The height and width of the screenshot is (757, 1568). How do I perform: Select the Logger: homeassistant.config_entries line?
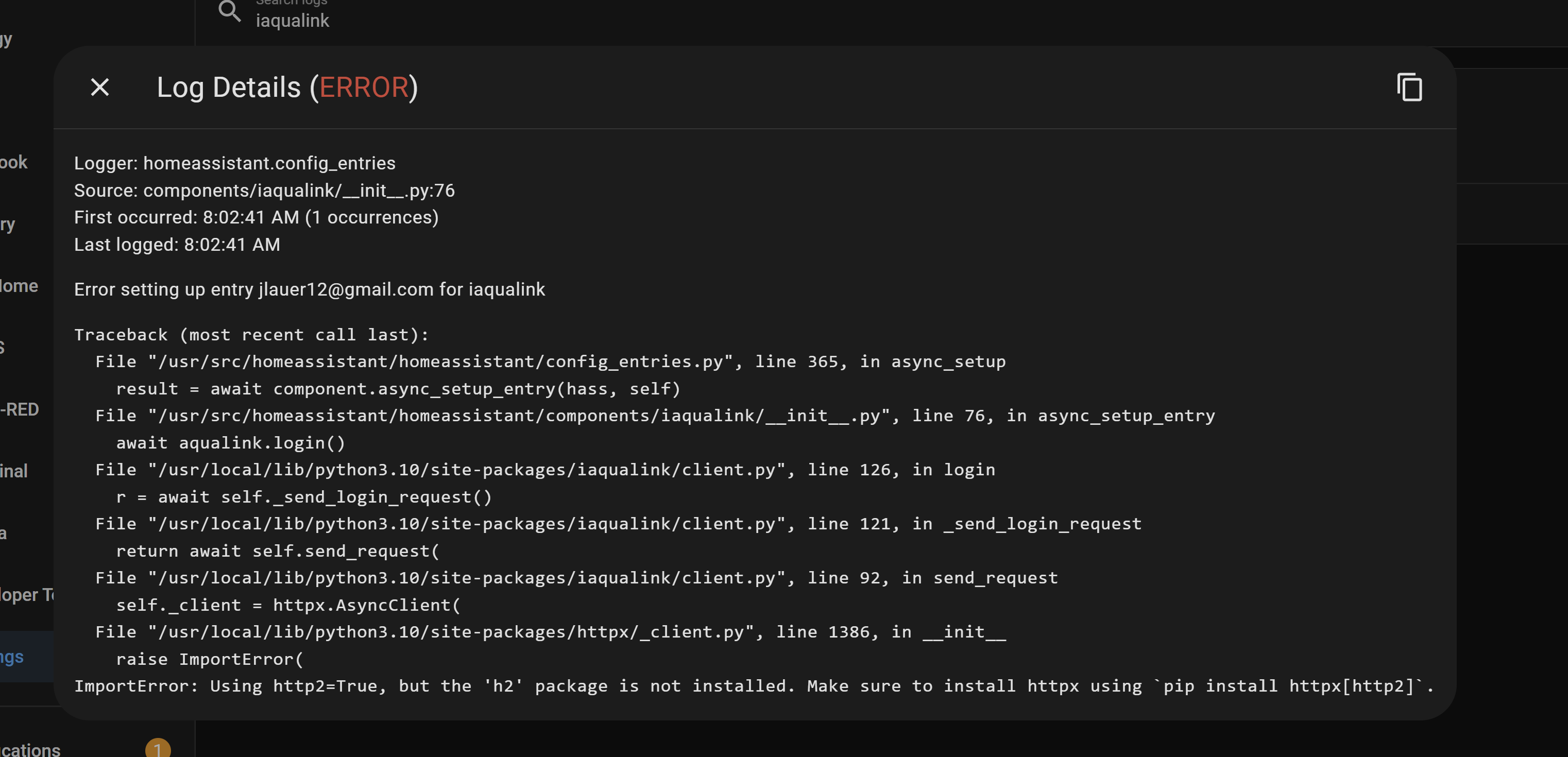235,163
